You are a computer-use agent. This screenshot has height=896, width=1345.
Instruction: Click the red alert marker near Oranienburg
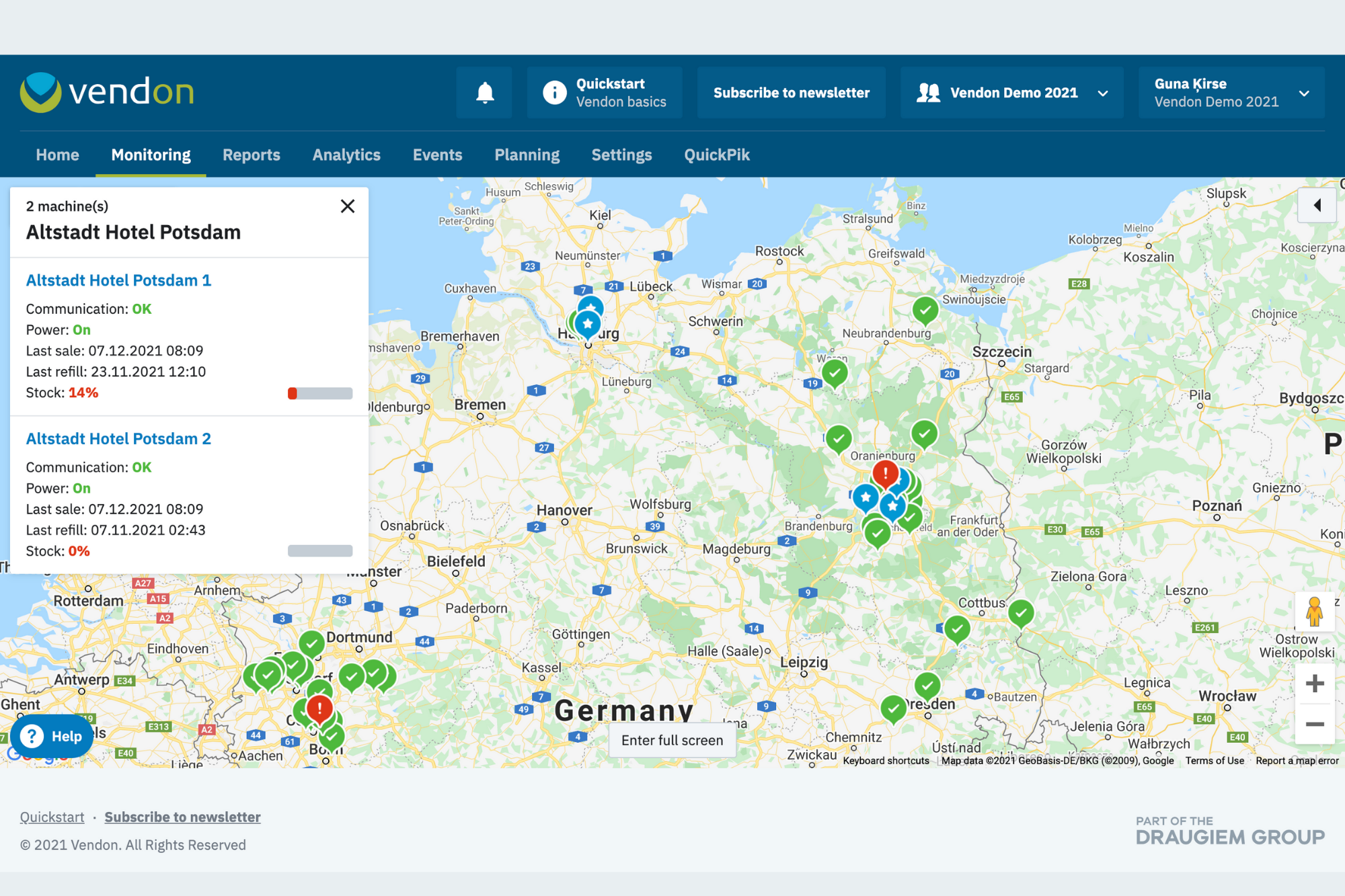[886, 475]
